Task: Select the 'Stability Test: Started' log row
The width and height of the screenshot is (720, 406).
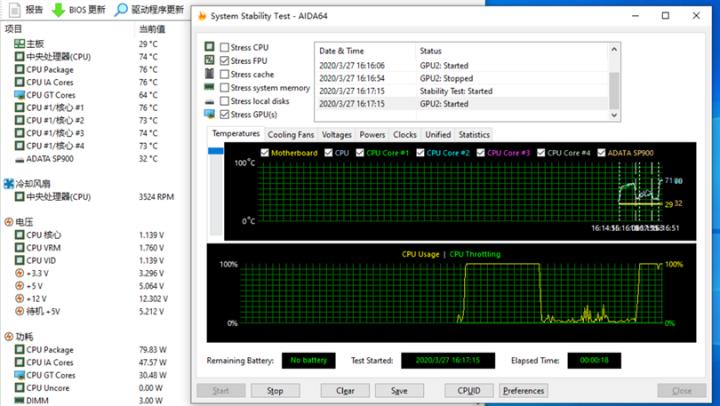Action: [462, 91]
